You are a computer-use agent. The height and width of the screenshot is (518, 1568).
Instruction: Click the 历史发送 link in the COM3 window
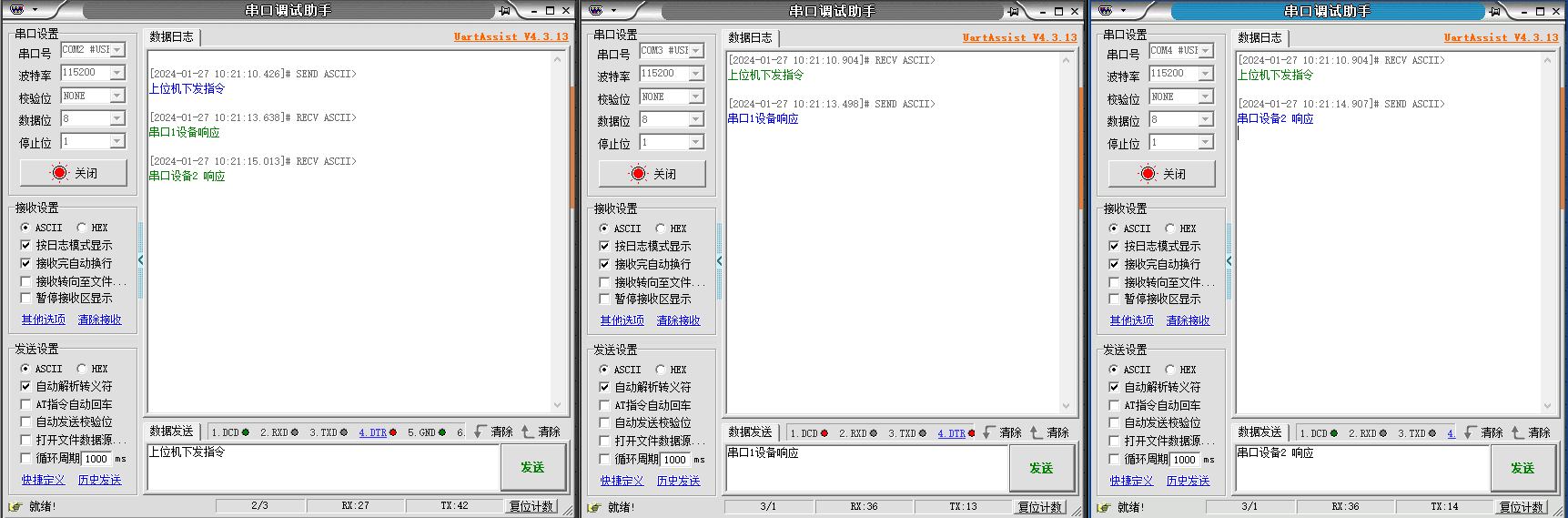(x=678, y=481)
